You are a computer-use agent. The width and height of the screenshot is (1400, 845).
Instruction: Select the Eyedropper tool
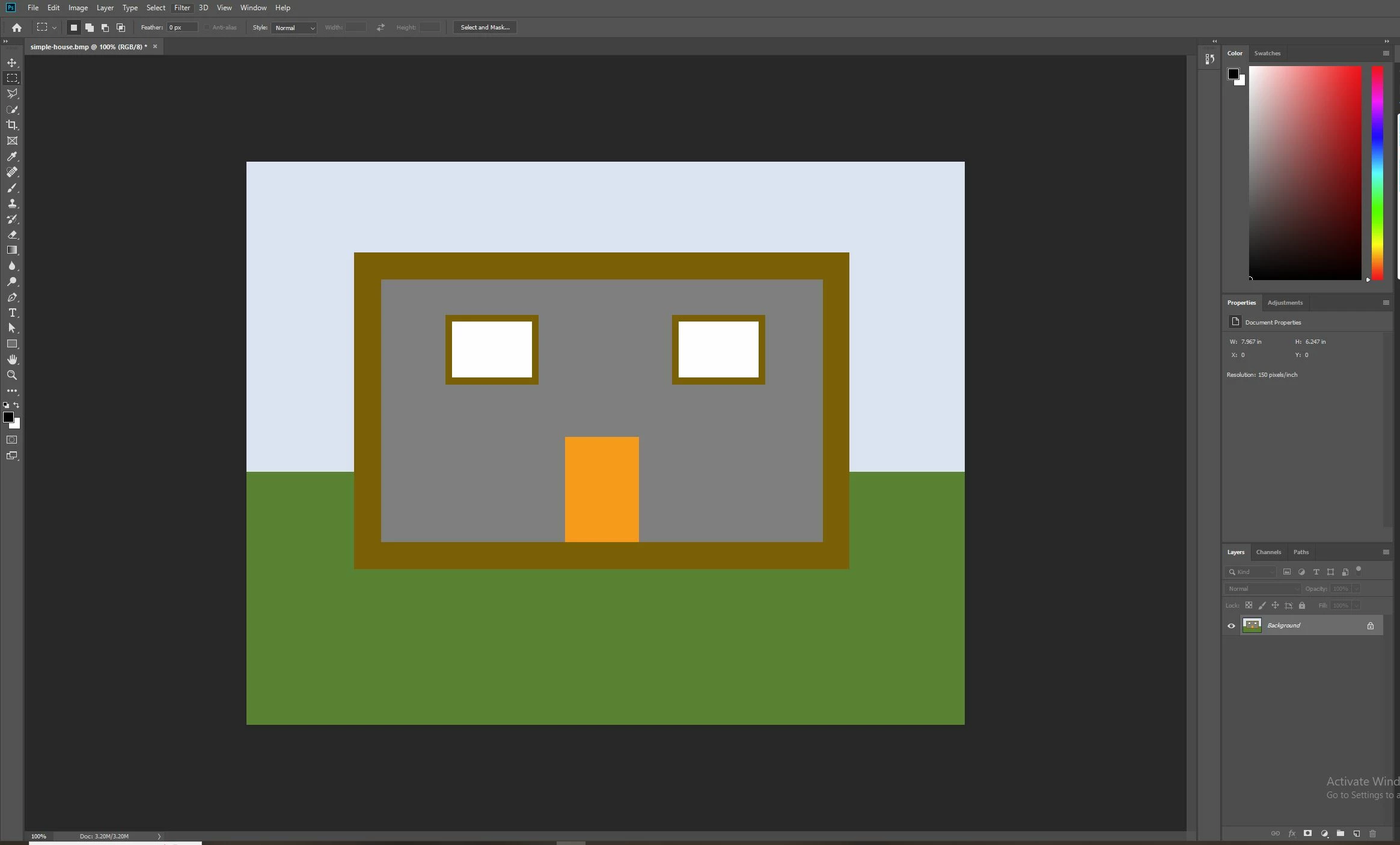point(12,156)
